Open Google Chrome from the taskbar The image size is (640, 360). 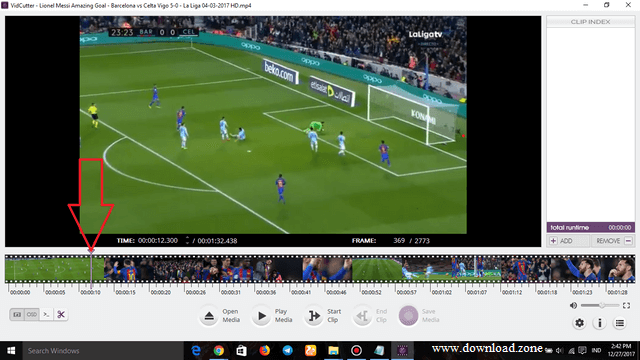pos(219,351)
